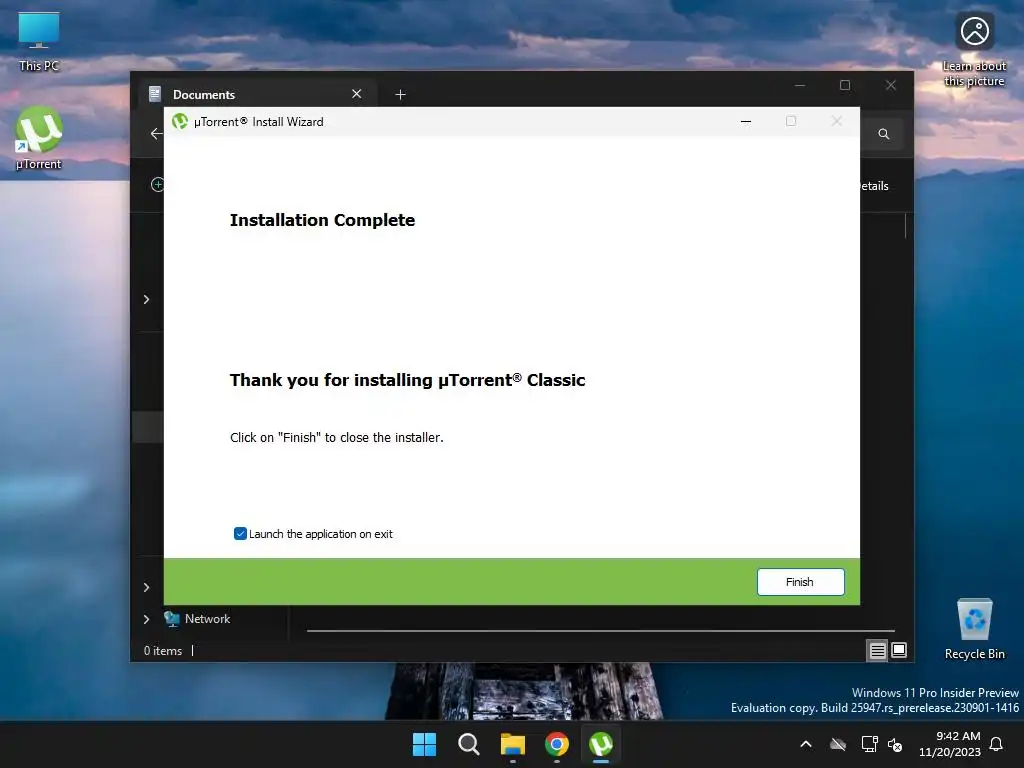Image resolution: width=1024 pixels, height=768 pixels.
Task: Expand the Network tree item chevron
Action: click(146, 619)
